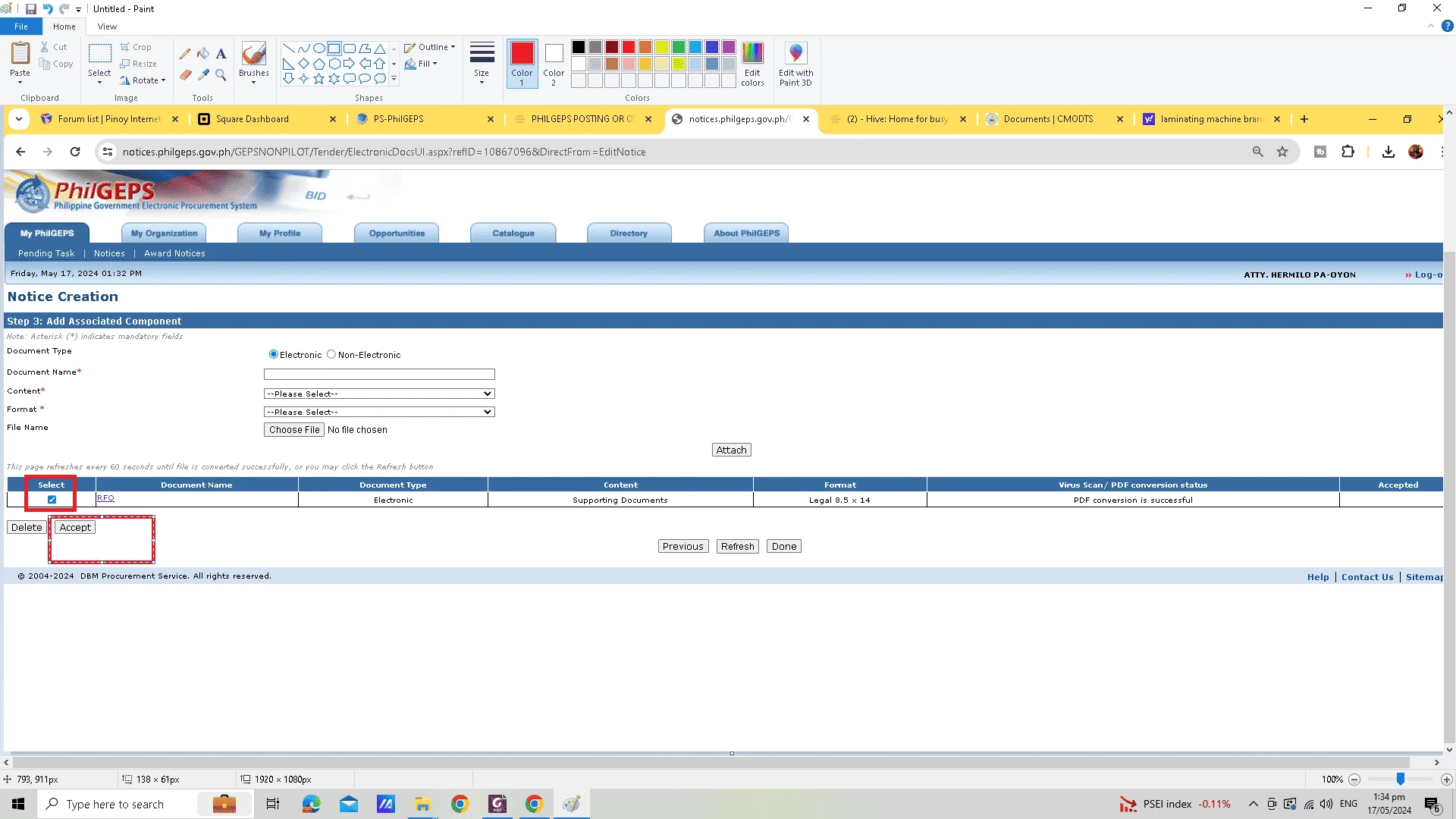Open the Rotate dropdown
1456x819 pixels.
[x=143, y=80]
